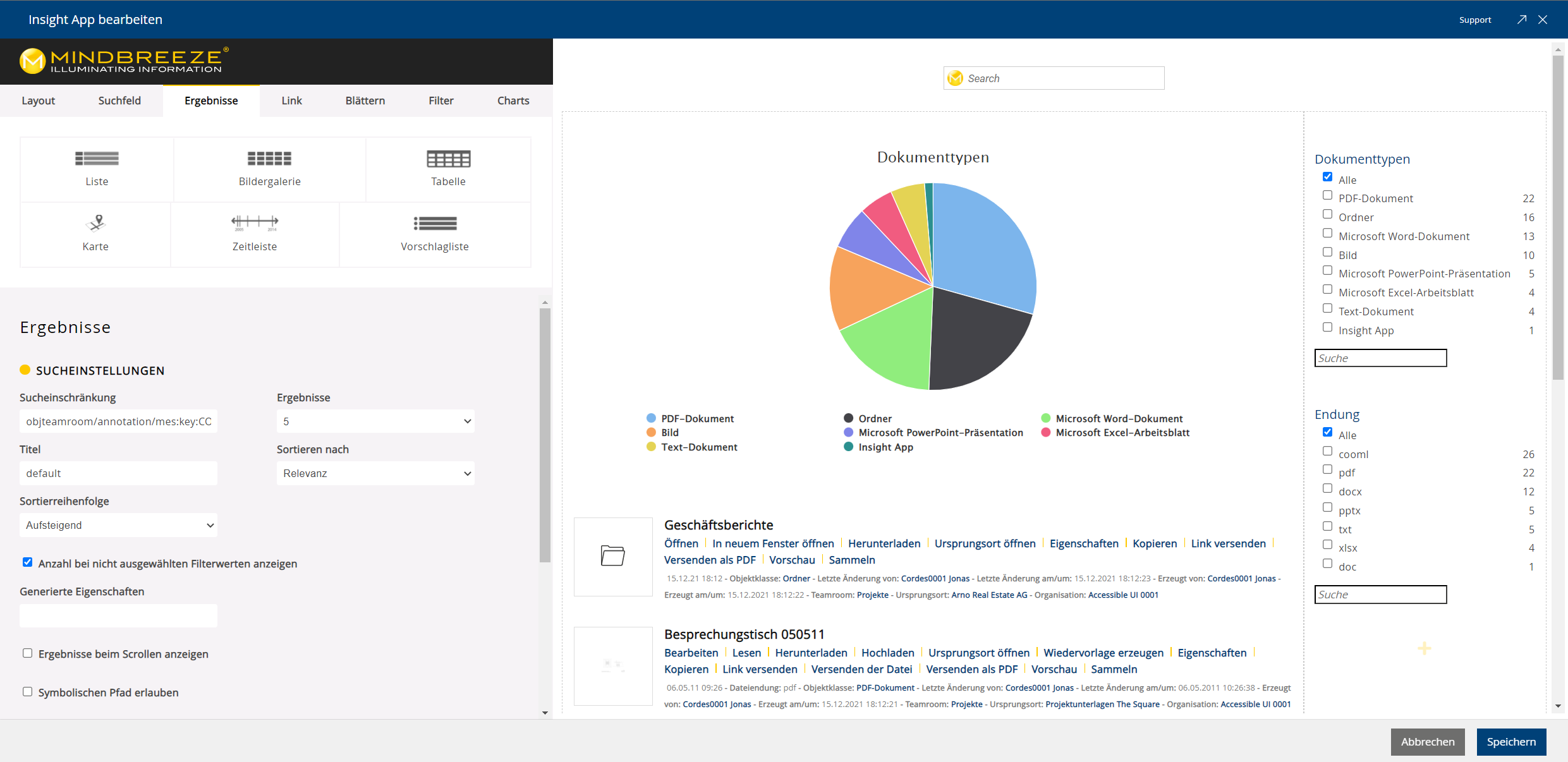Switch to the Filter tab
1568x762 pixels.
[441, 99]
